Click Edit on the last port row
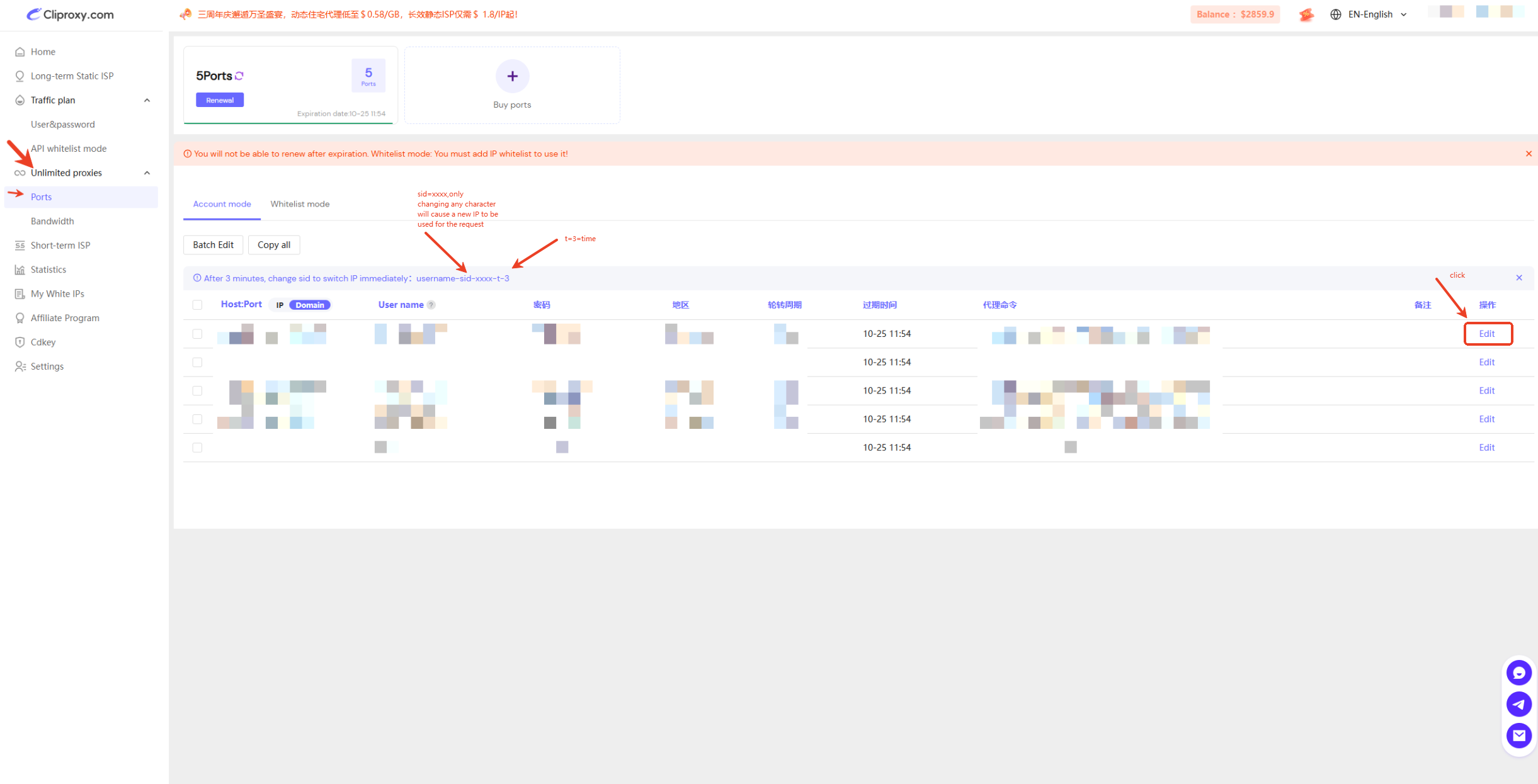The image size is (1538, 784). pos(1486,448)
